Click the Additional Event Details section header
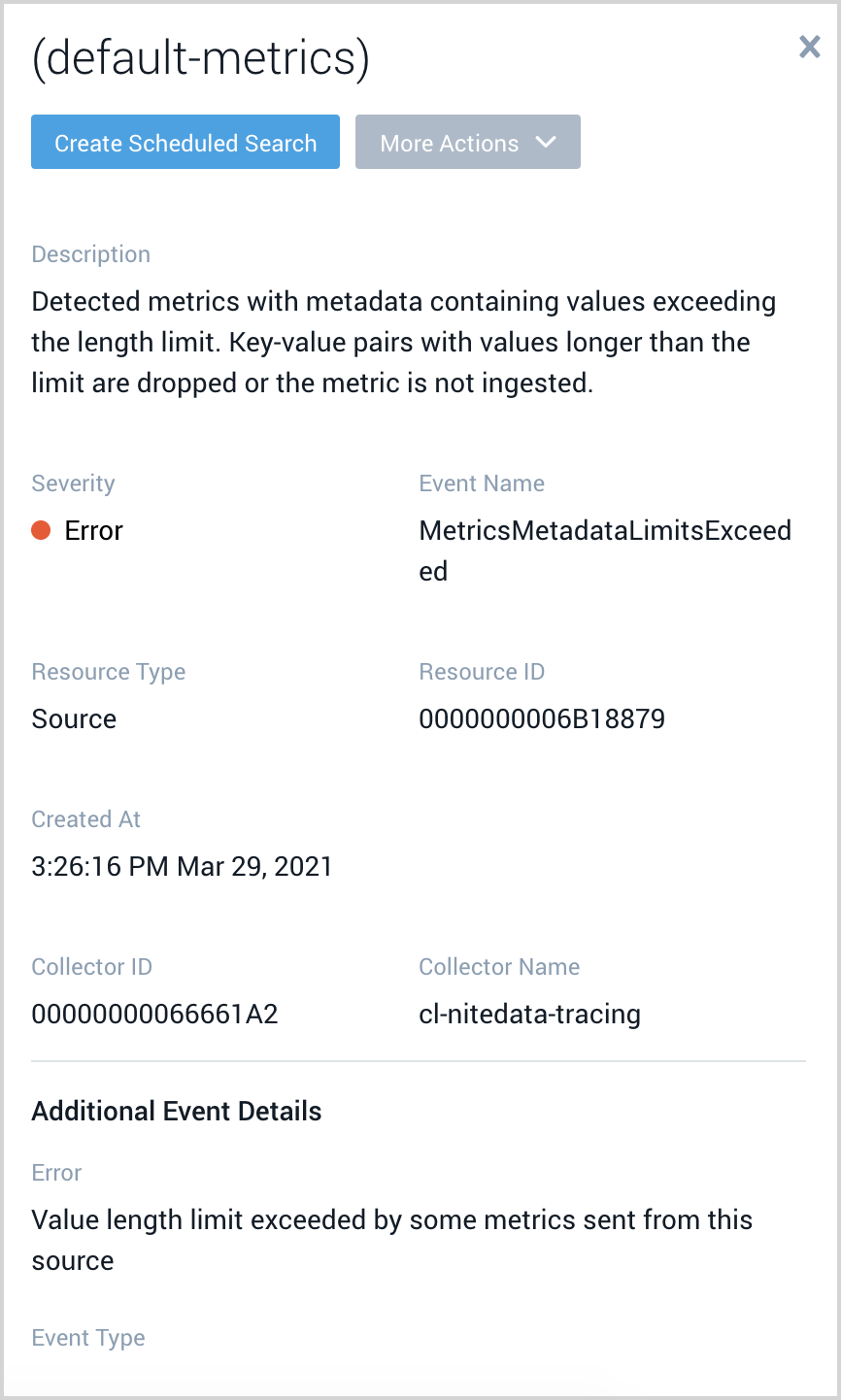This screenshot has height=1400, width=841. pyautogui.click(x=177, y=1111)
